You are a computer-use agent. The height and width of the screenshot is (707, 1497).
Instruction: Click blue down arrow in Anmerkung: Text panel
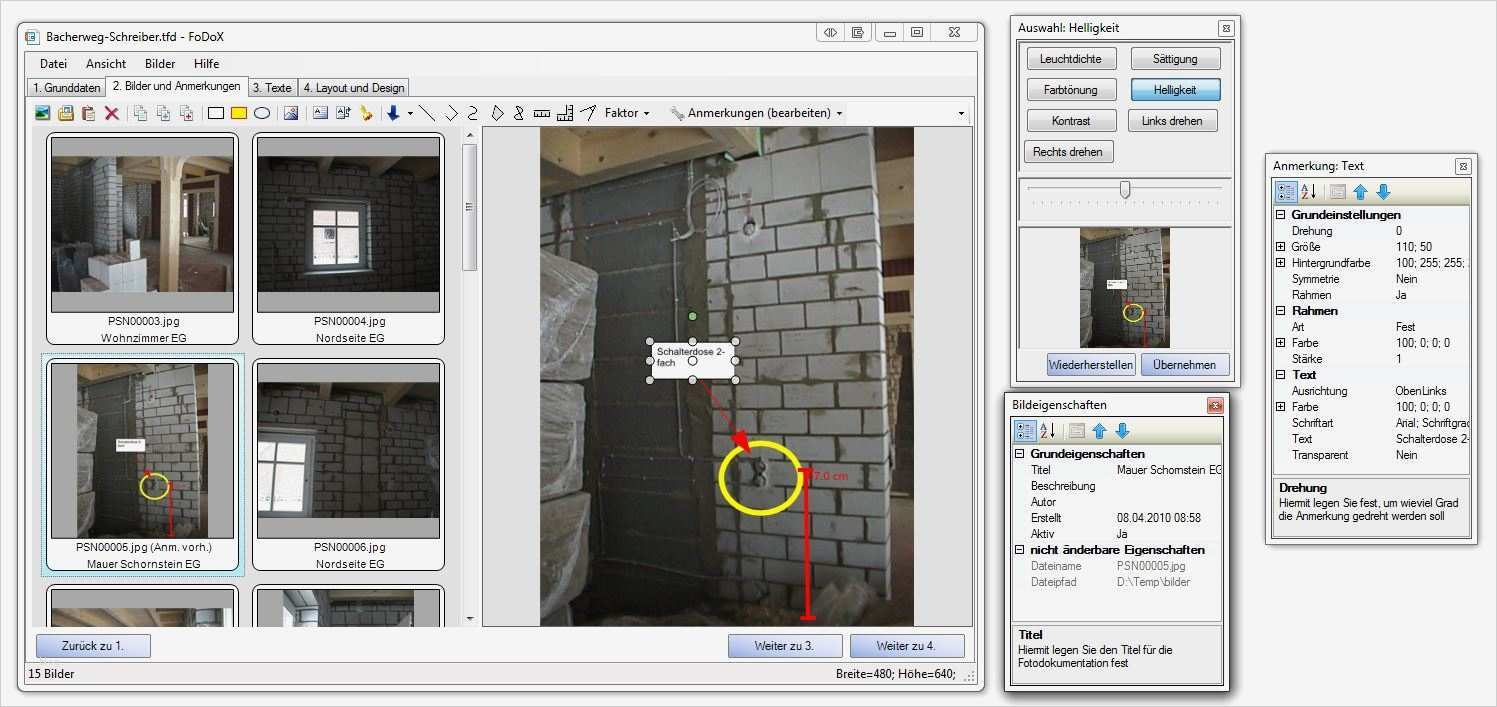tap(1383, 192)
